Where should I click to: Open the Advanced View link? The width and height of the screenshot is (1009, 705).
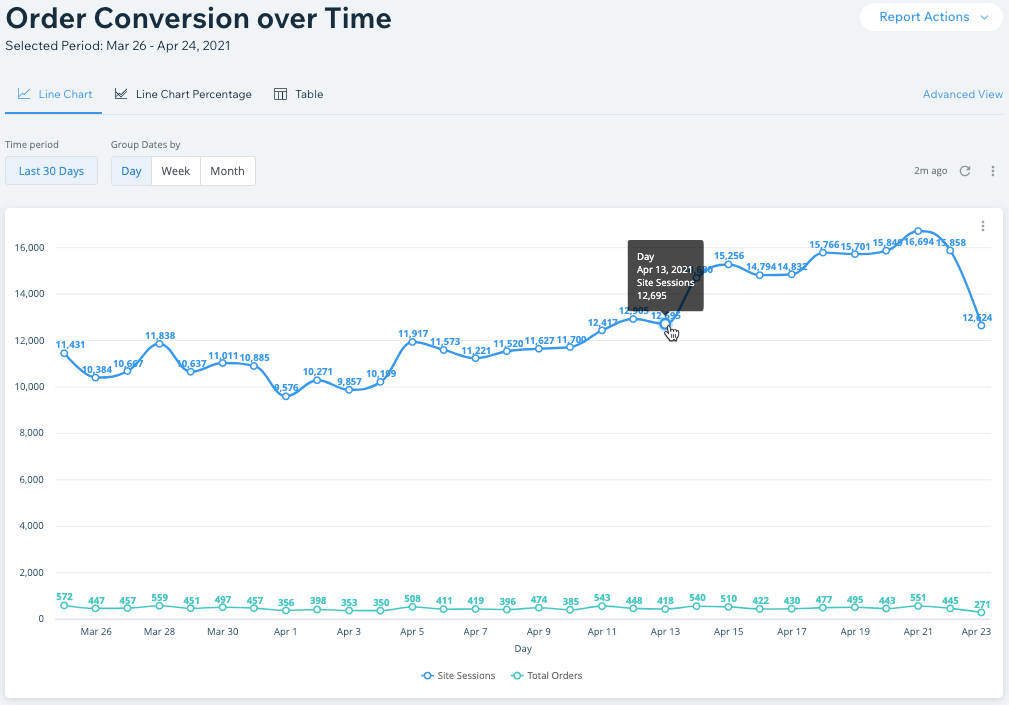tap(962, 94)
